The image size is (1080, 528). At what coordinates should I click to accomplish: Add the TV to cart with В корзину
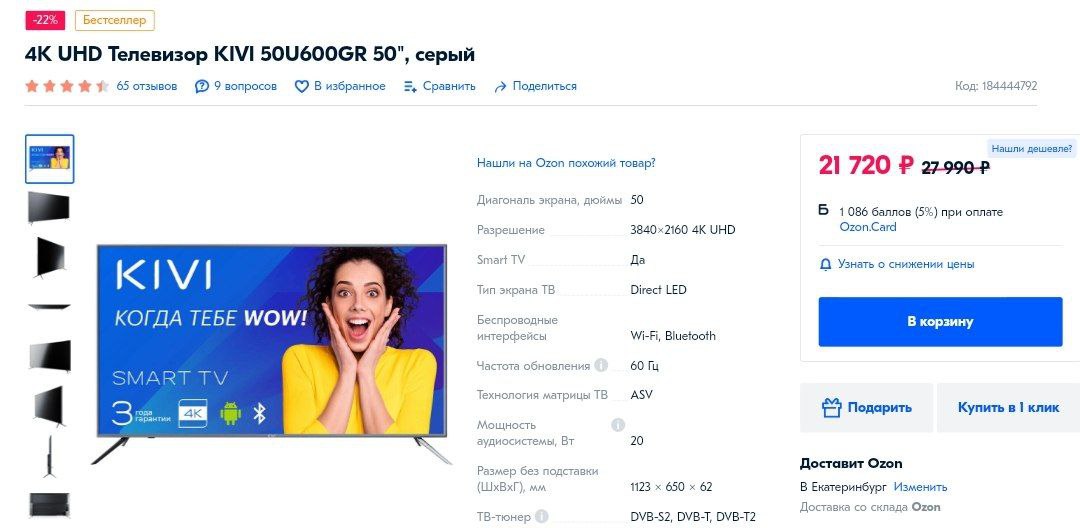pyautogui.click(x=940, y=321)
